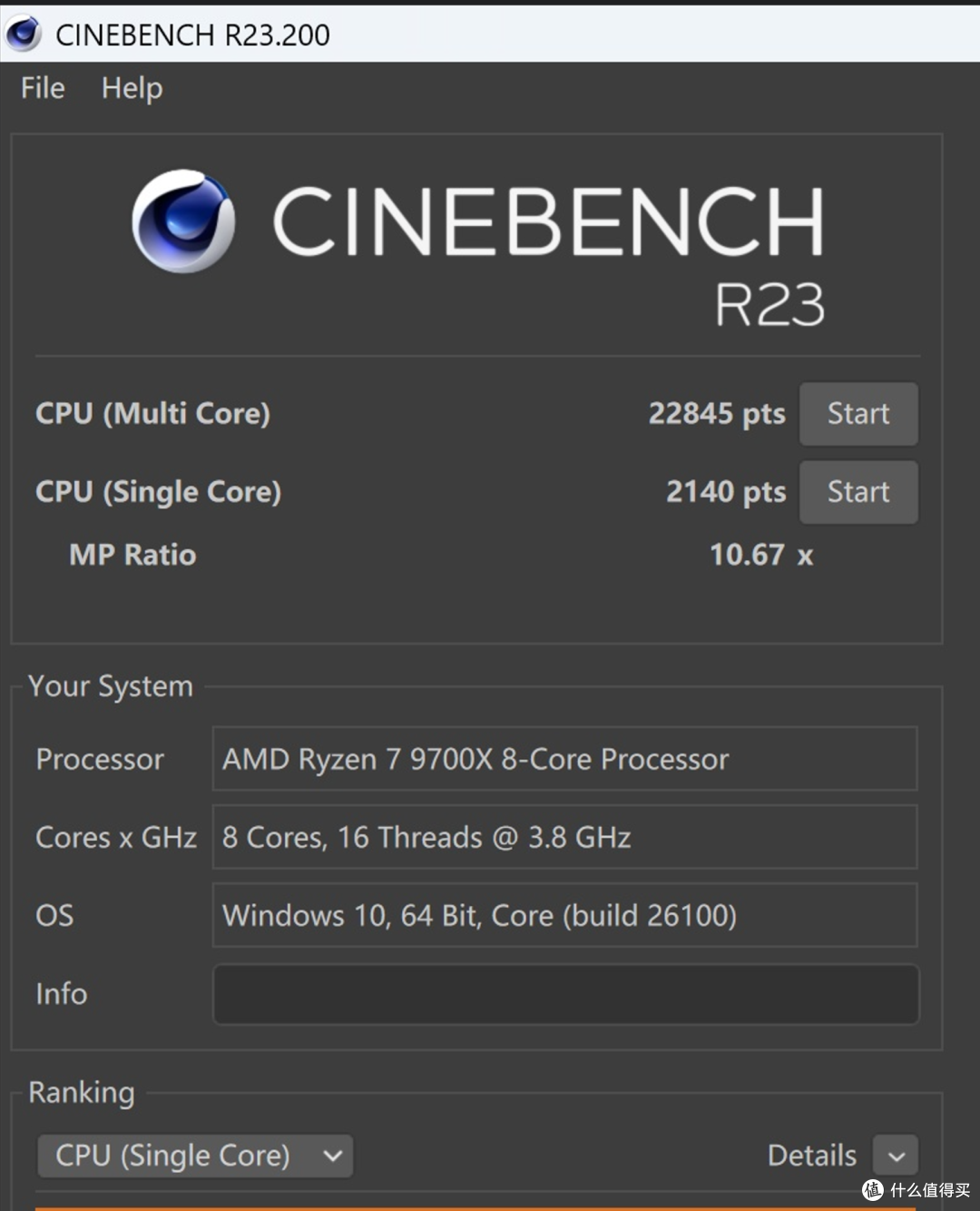Click the Processor label
This screenshot has width=980, height=1211.
100,759
